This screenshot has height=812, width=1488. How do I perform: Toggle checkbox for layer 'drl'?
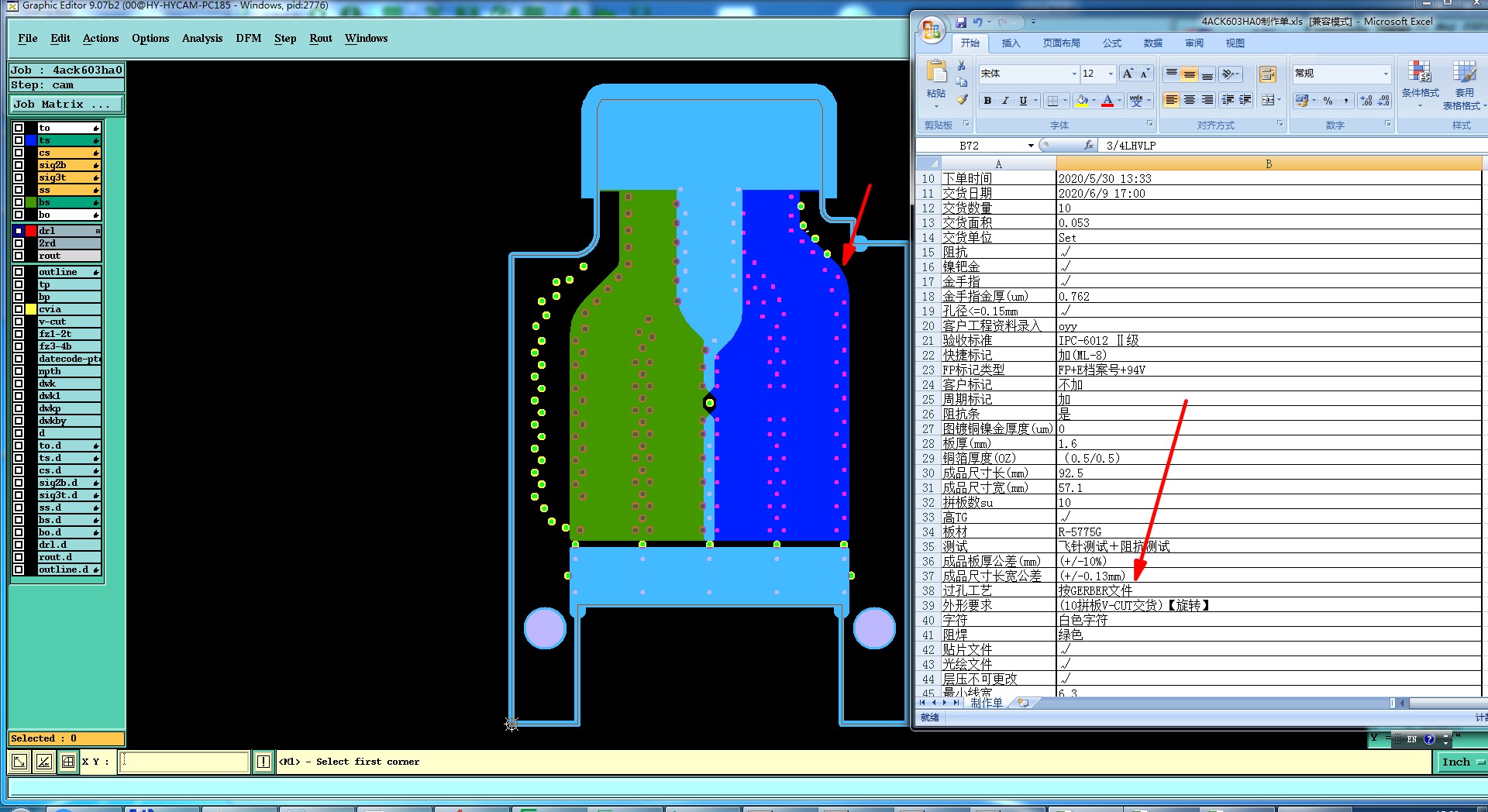tap(19, 231)
